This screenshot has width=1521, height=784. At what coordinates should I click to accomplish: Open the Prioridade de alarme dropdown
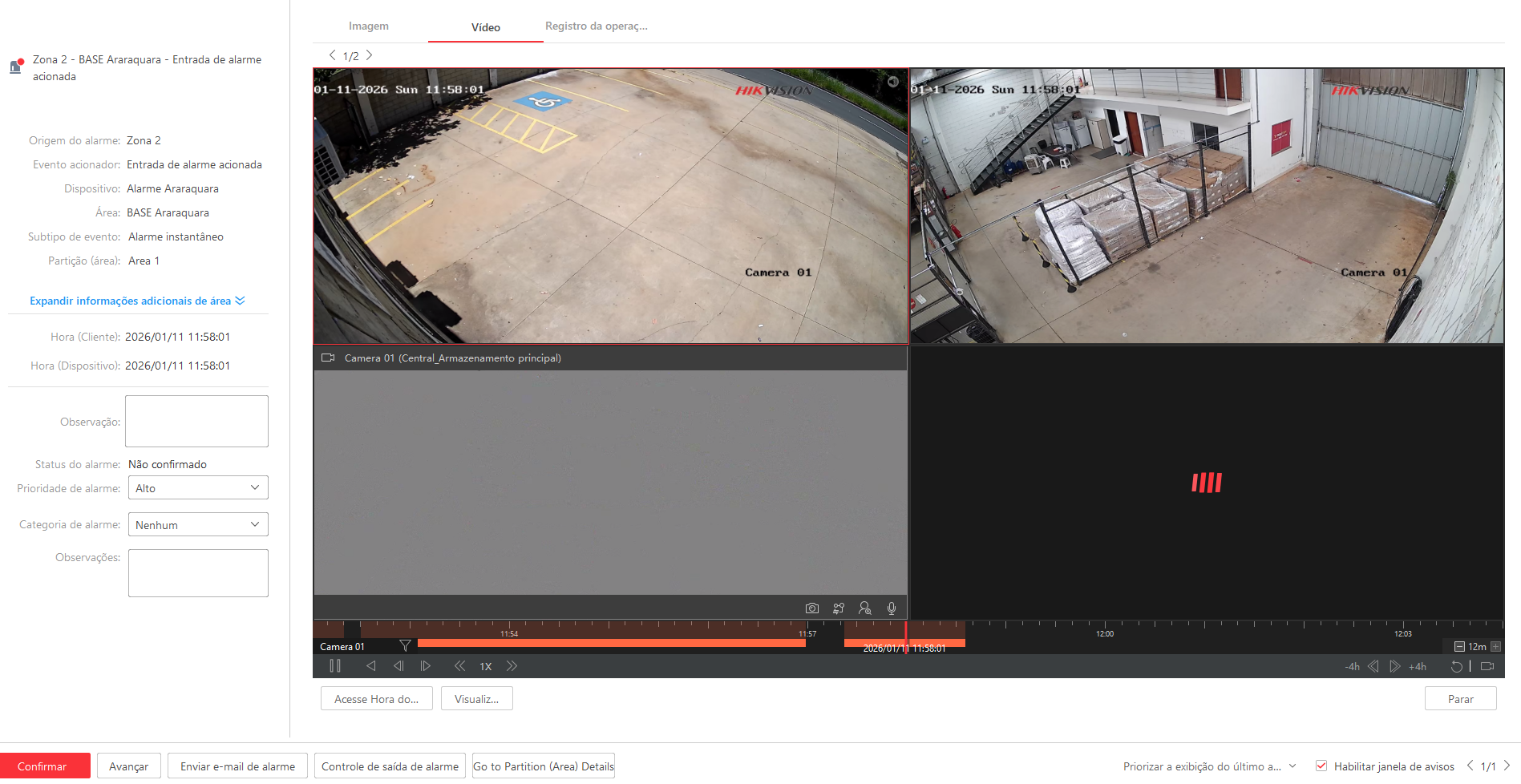(197, 488)
